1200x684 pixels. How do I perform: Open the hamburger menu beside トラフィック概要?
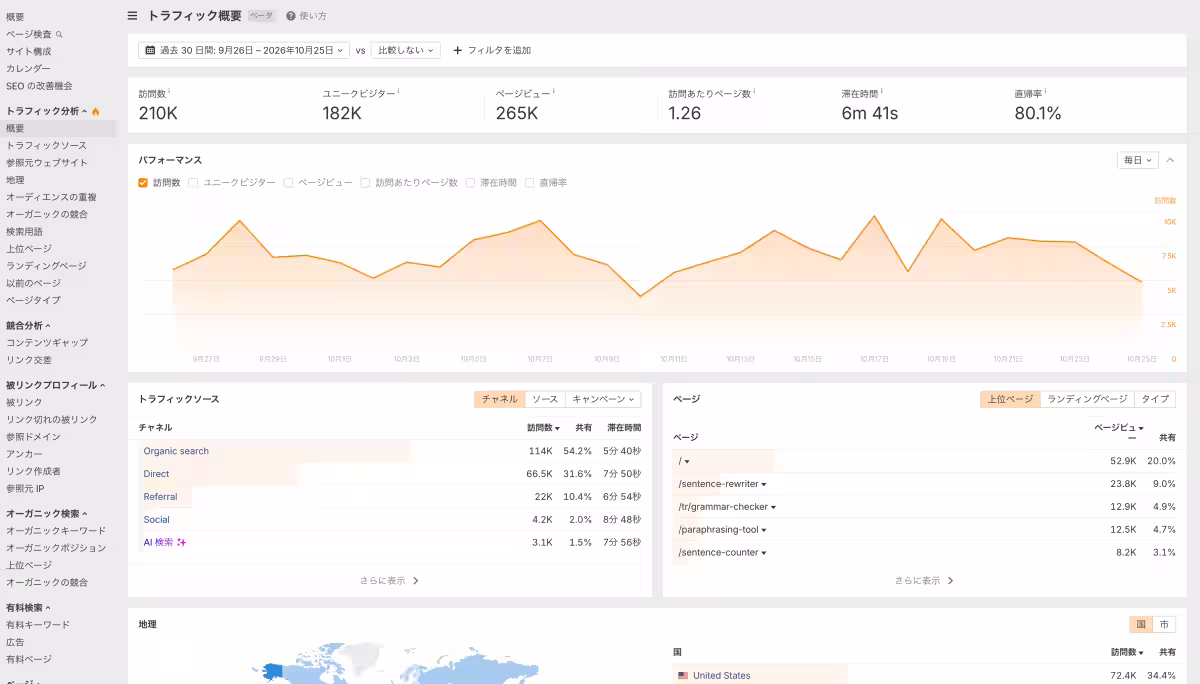pyautogui.click(x=133, y=16)
